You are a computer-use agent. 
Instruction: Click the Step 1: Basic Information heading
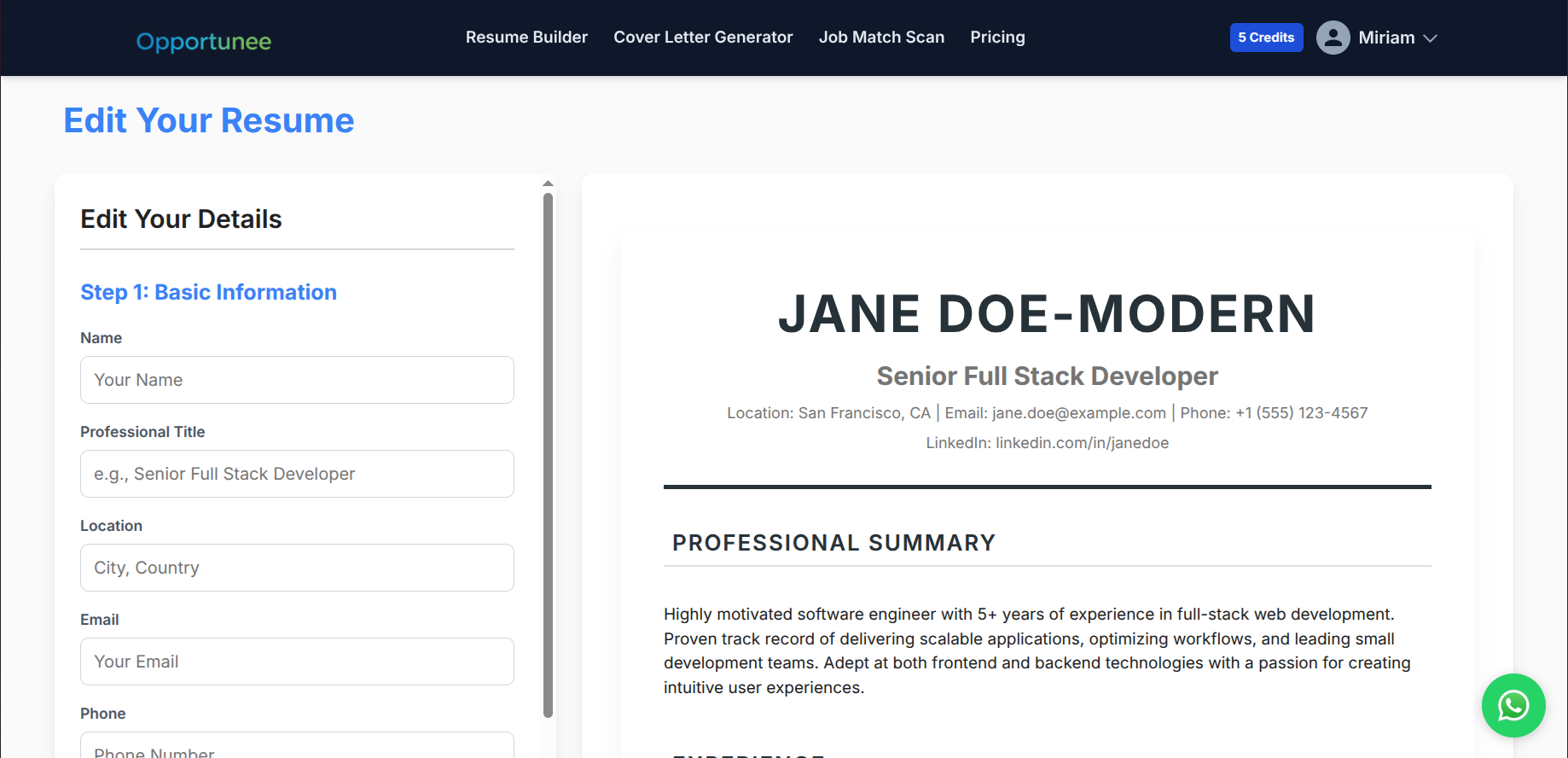click(208, 292)
